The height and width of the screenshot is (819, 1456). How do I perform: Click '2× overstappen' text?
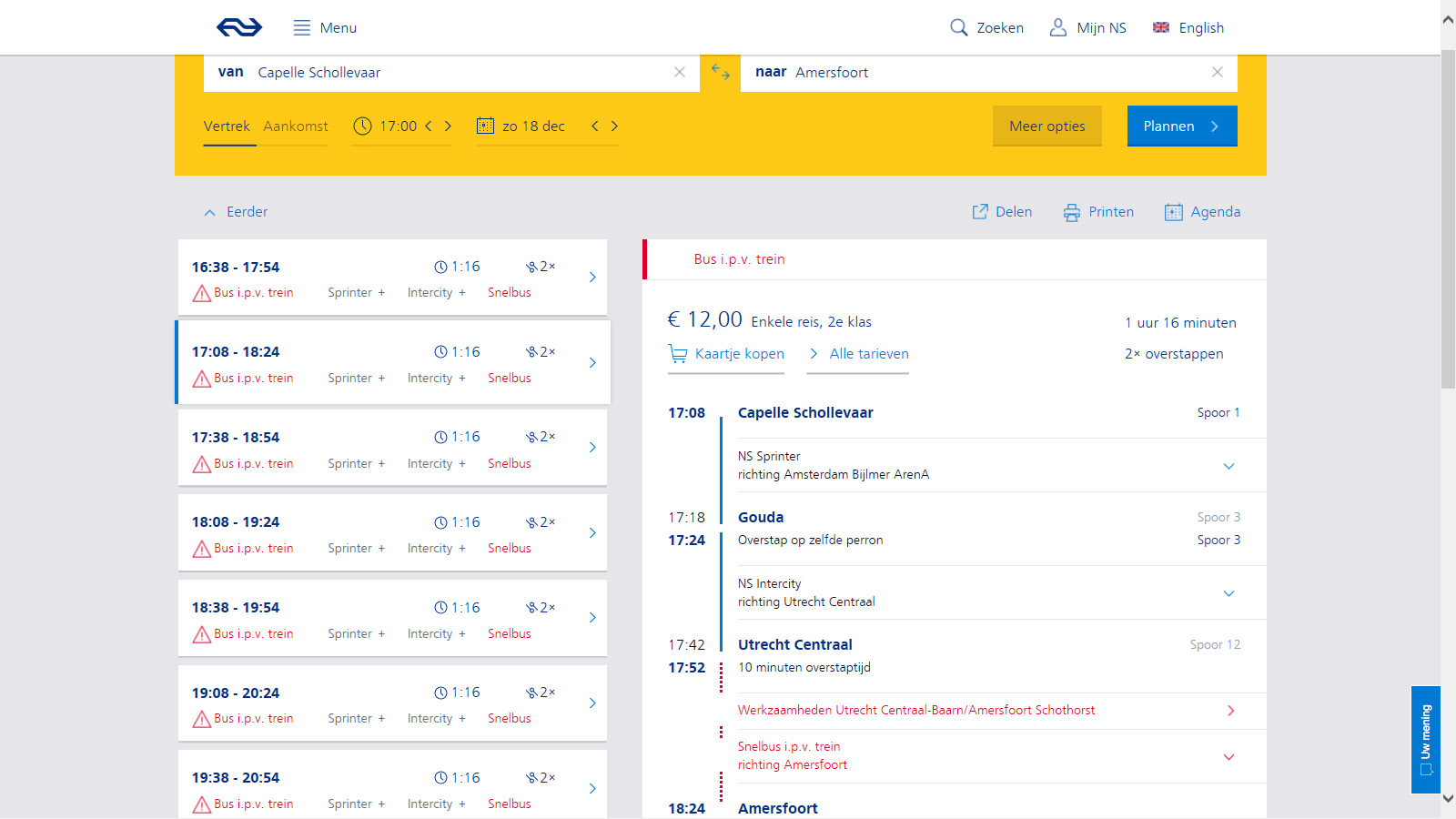(x=1174, y=354)
